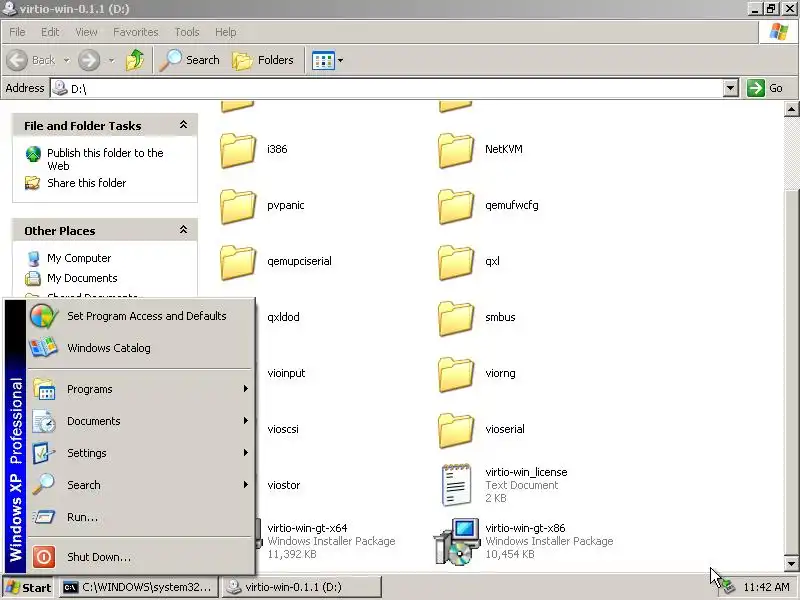800x600 pixels.
Task: Click Share this folder link
Action: click(86, 183)
